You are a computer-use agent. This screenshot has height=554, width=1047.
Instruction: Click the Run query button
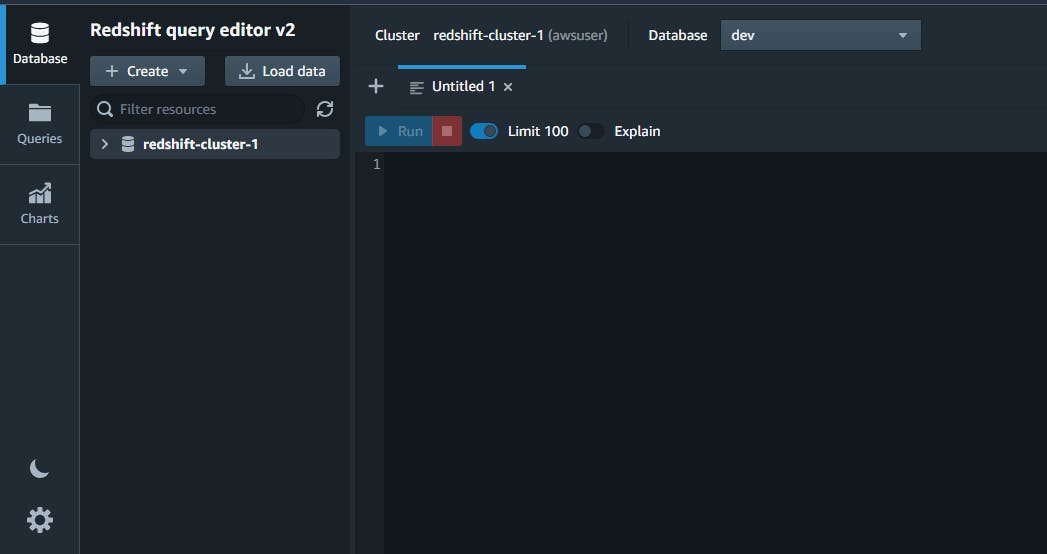pos(399,131)
